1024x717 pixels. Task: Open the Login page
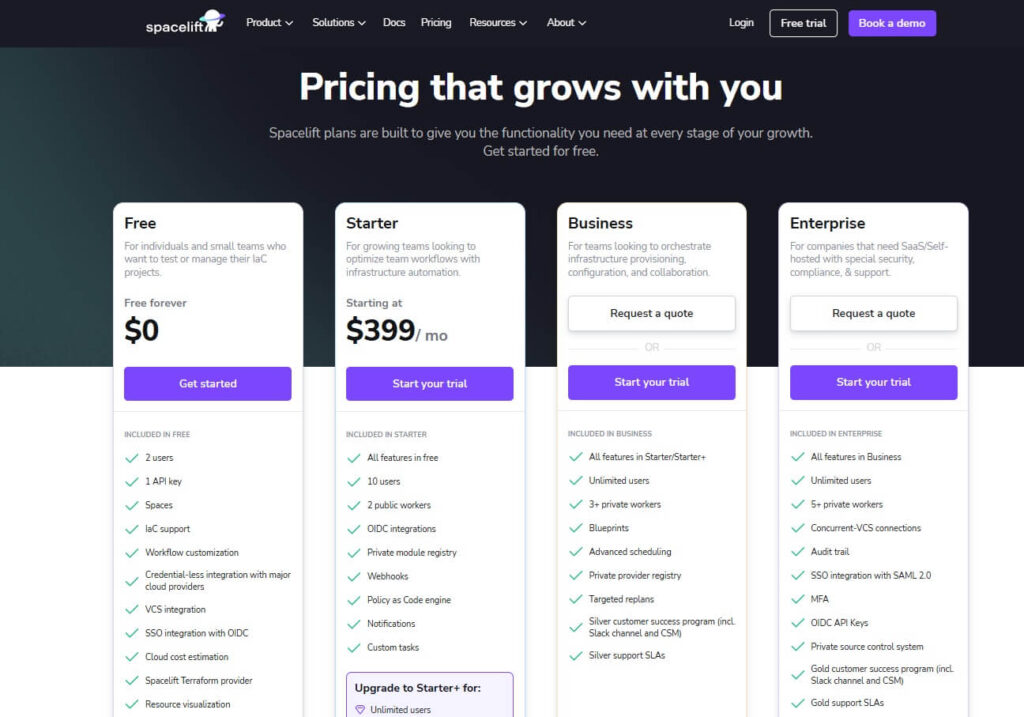click(x=740, y=22)
